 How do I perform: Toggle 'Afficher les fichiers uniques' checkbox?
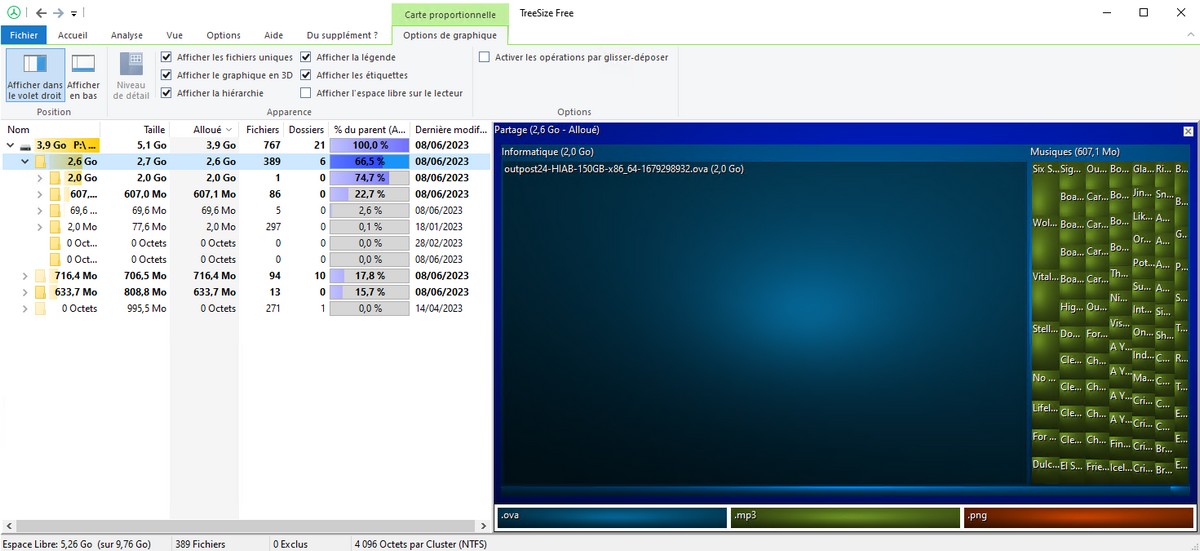[x=167, y=57]
